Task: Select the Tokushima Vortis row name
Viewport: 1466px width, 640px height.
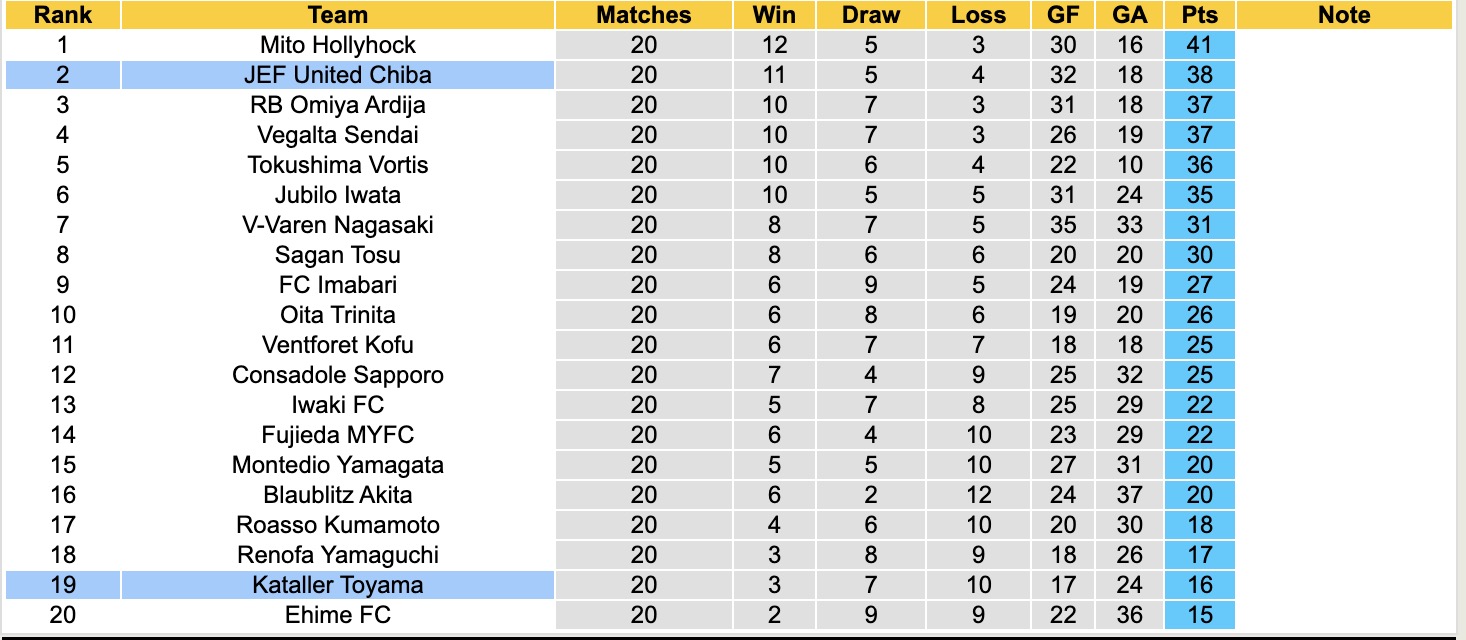Action: pos(337,165)
